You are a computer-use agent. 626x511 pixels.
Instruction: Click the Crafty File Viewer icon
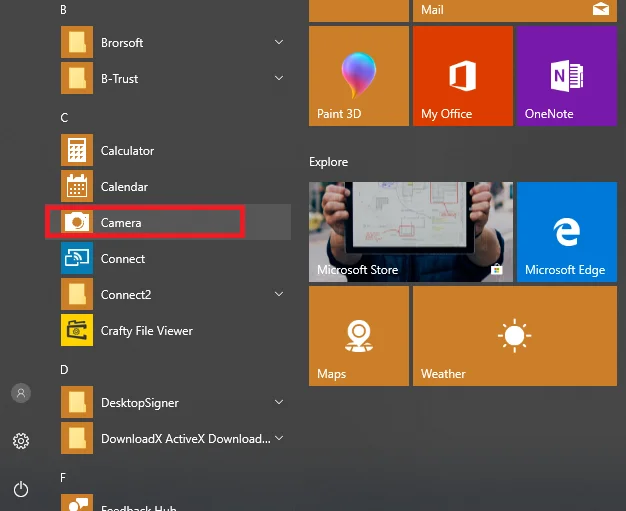coord(77,330)
